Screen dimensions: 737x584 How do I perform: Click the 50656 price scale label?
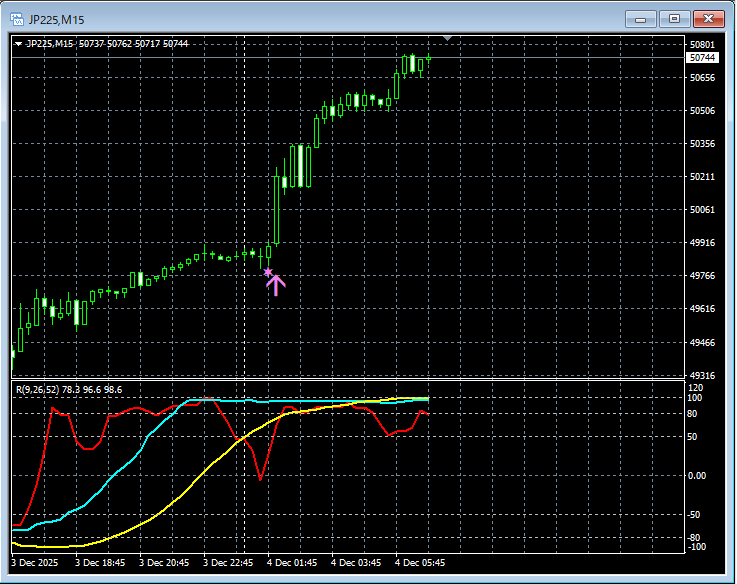point(702,78)
